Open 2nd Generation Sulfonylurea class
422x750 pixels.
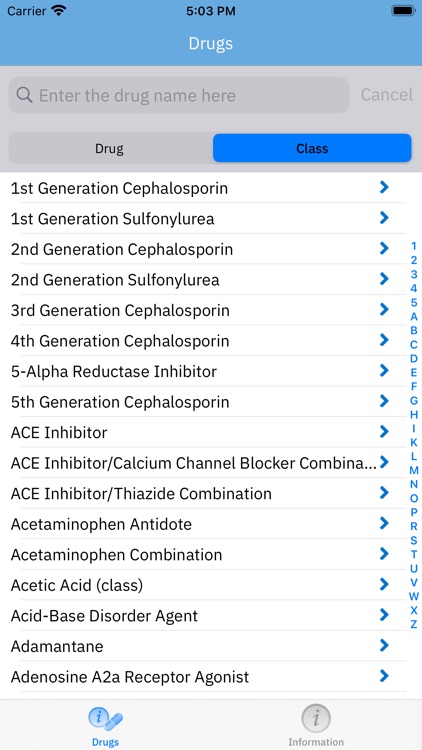tap(203, 279)
